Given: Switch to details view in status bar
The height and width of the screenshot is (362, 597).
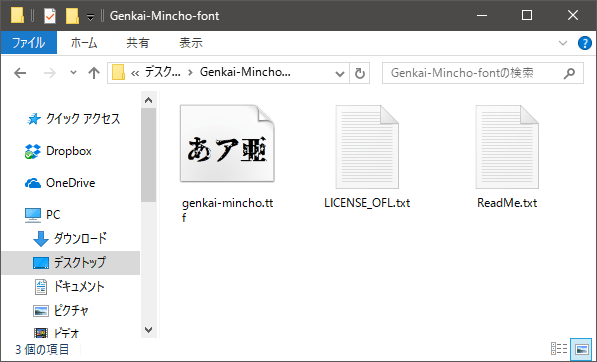Looking at the screenshot, I should click(559, 349).
